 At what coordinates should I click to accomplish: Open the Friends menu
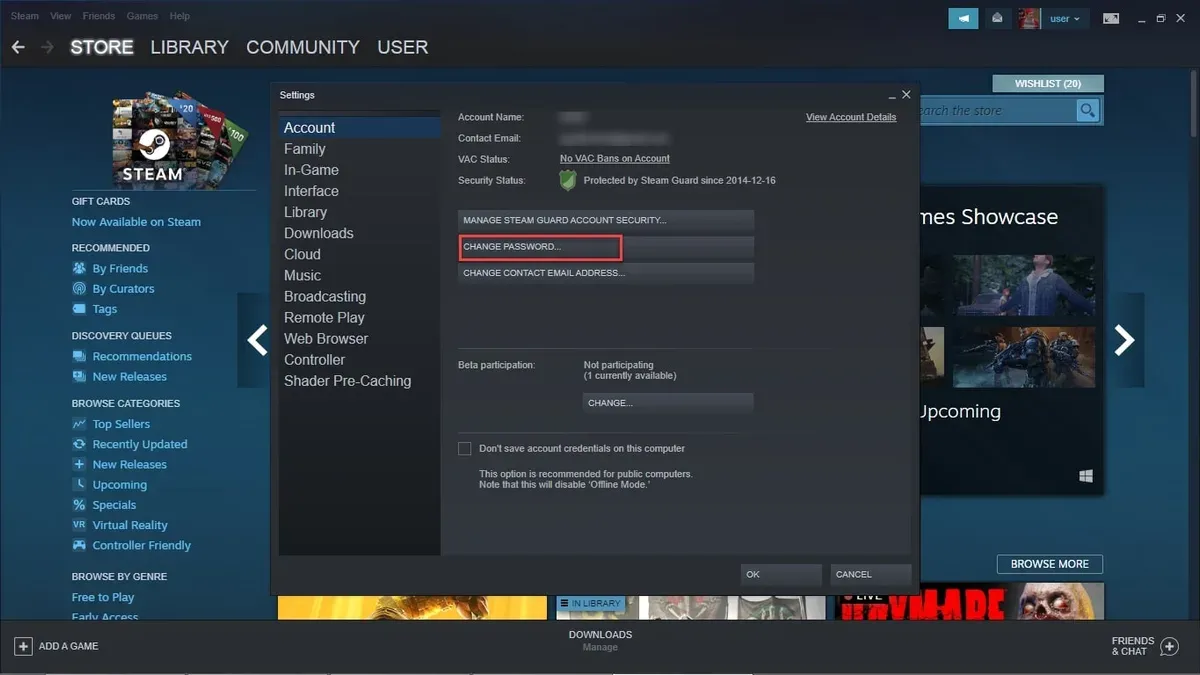[x=99, y=16]
